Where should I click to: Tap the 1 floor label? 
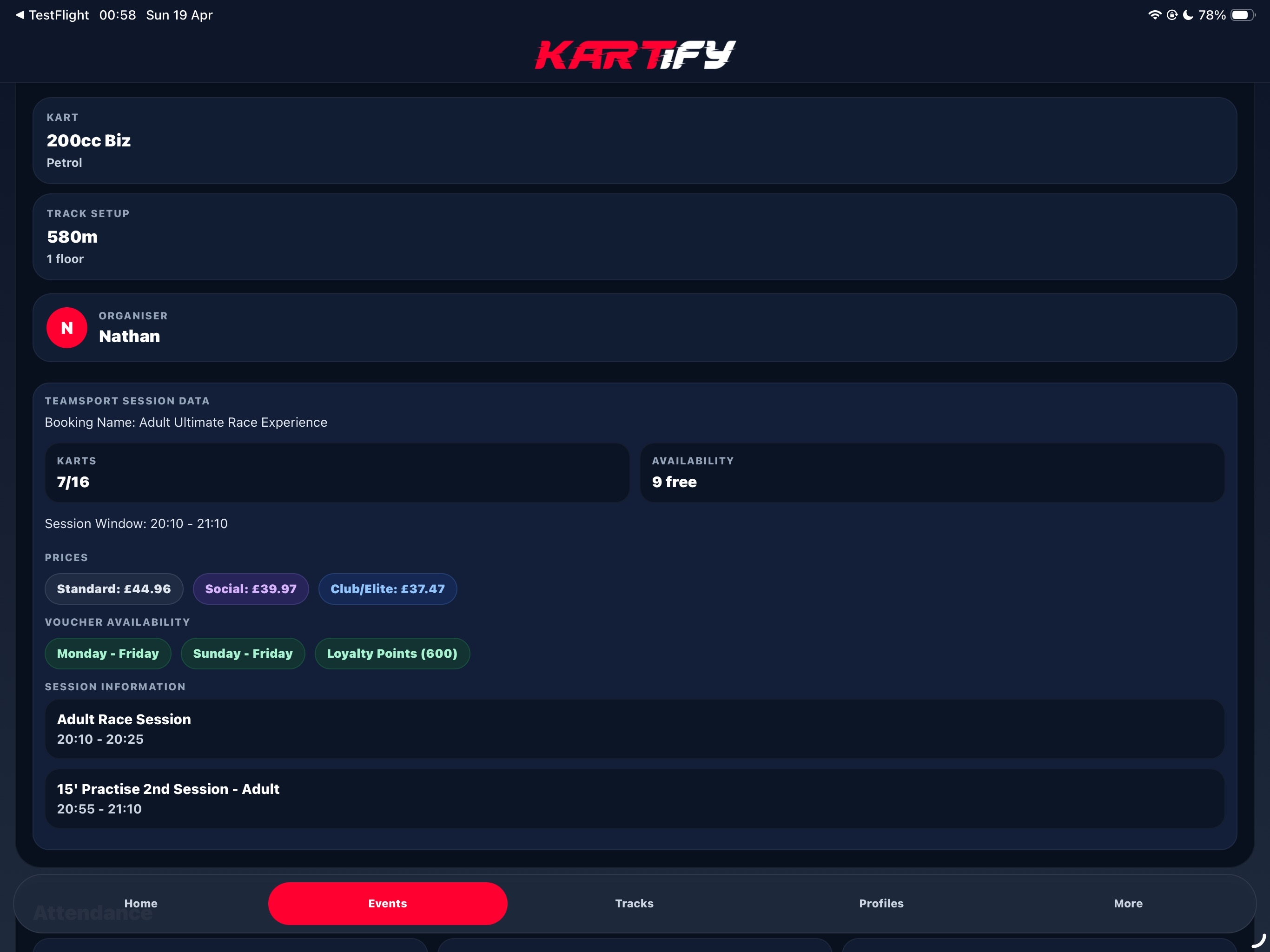tap(65, 259)
